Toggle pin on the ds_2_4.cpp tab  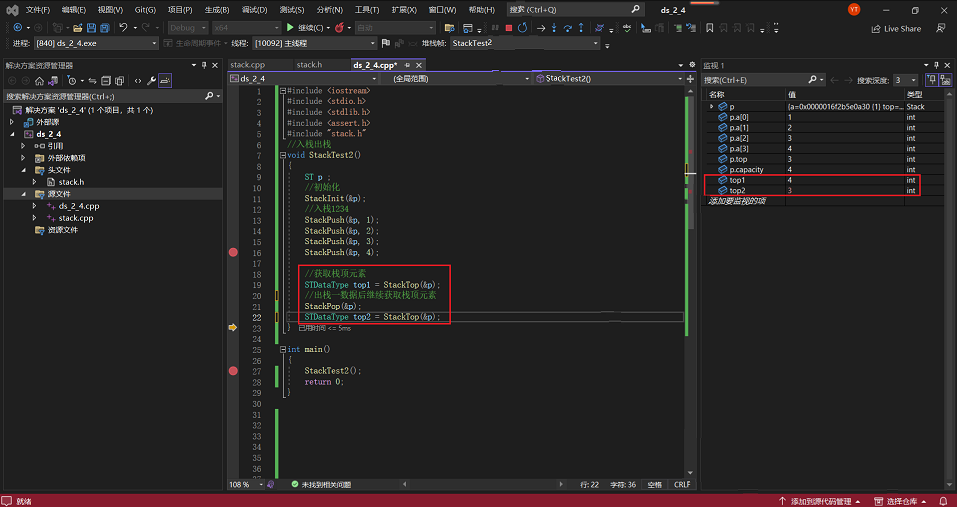(407, 65)
